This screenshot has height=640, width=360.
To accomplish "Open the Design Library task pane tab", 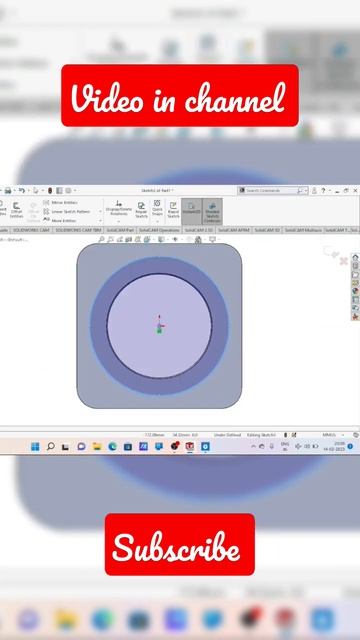I will (x=355, y=266).
